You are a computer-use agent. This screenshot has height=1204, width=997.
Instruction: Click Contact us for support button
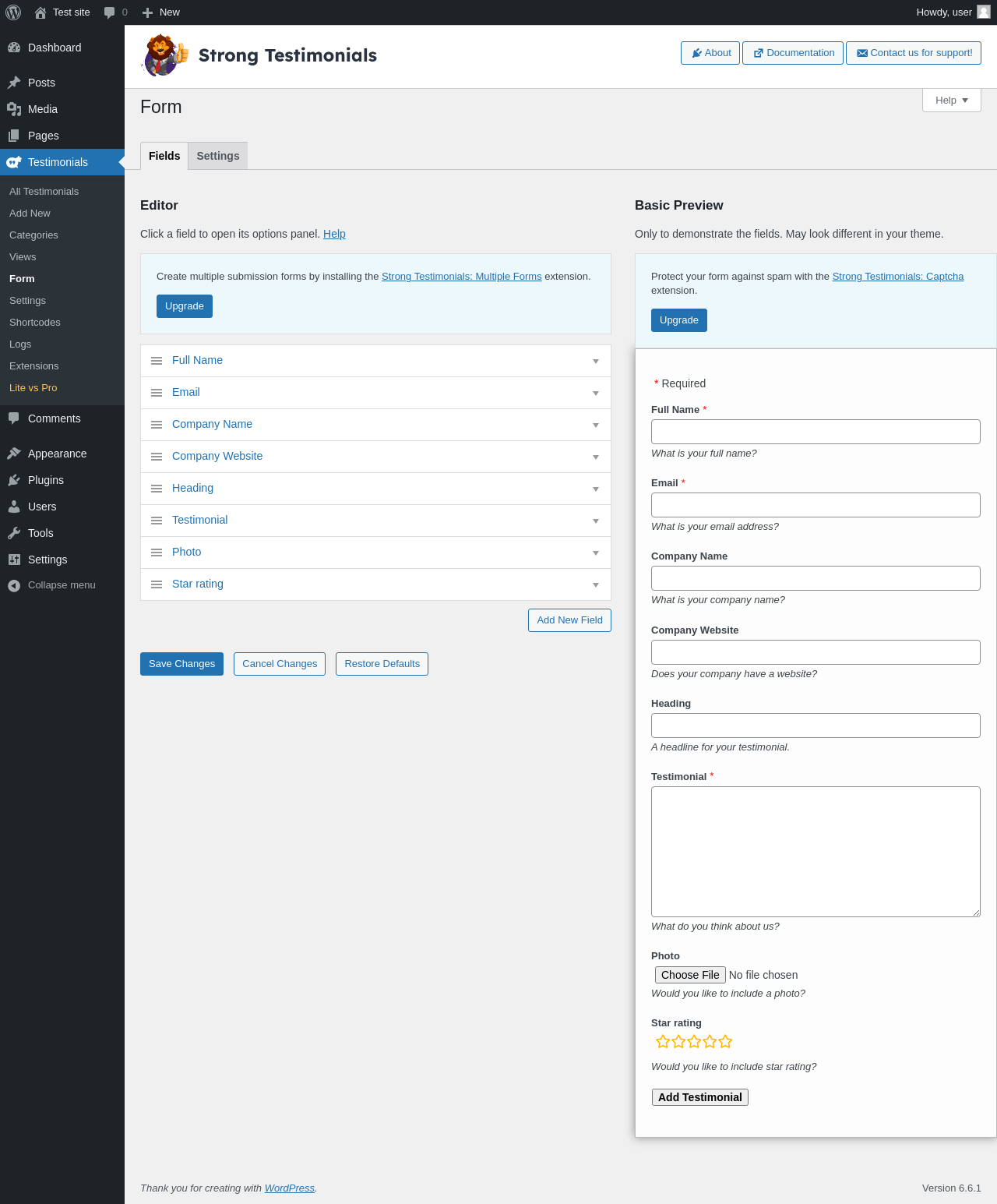click(x=914, y=53)
